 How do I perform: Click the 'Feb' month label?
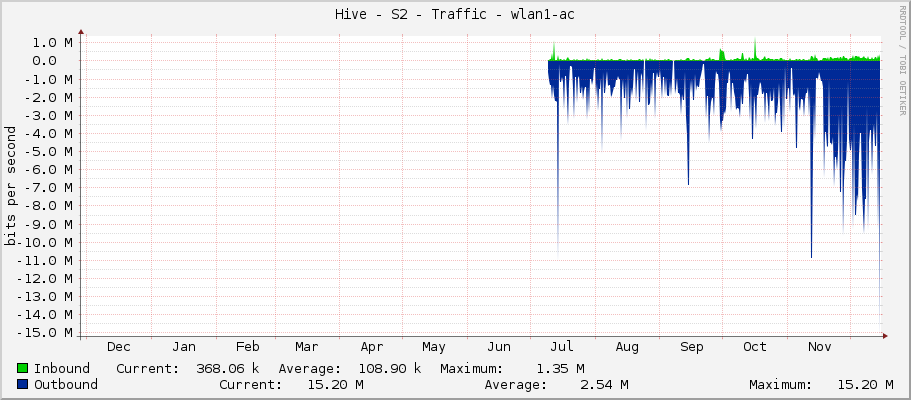point(248,347)
